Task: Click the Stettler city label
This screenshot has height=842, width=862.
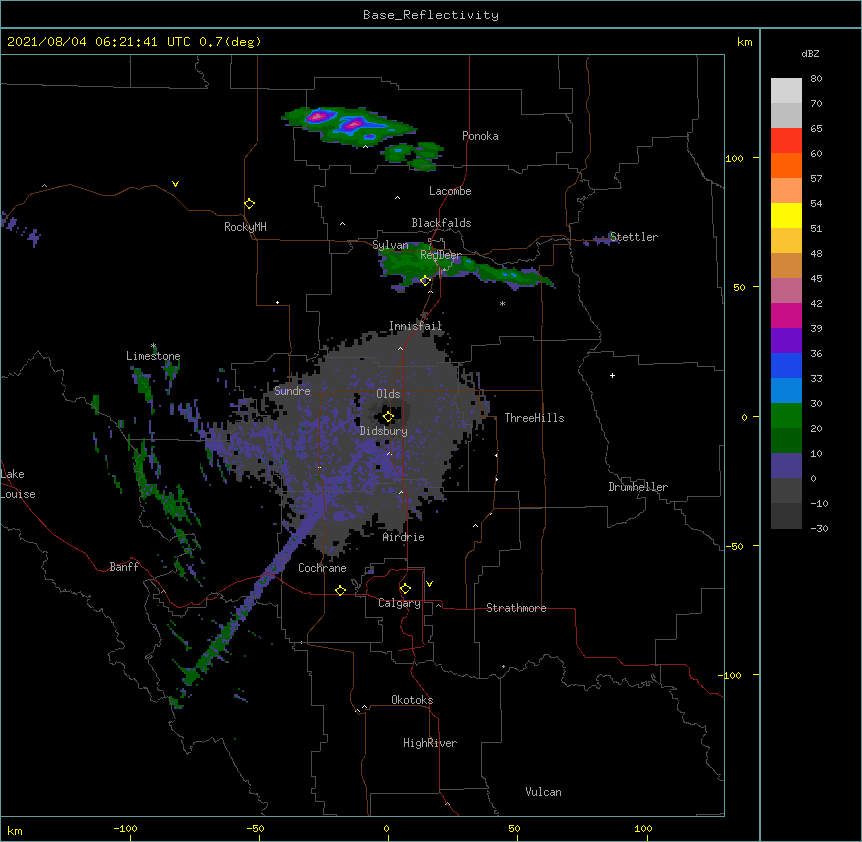Action: (633, 237)
